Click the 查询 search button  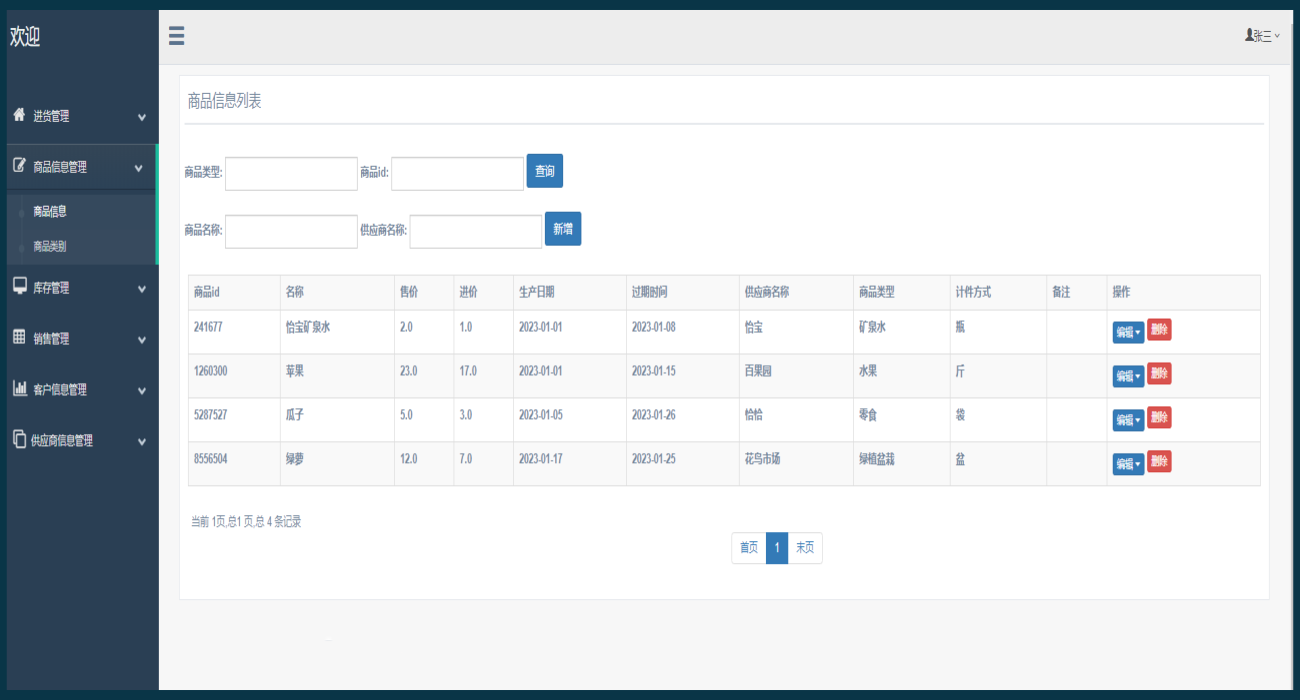click(545, 171)
